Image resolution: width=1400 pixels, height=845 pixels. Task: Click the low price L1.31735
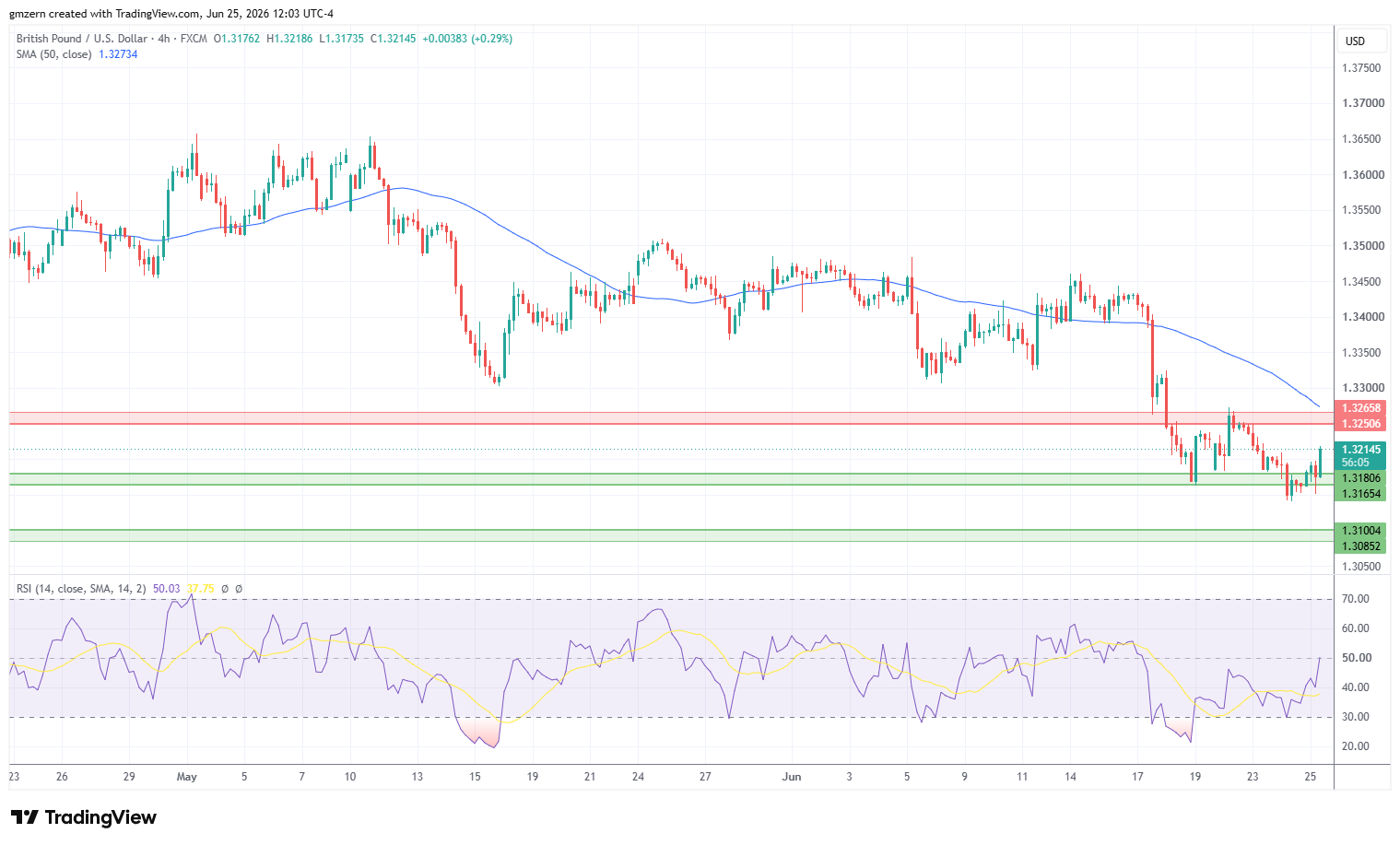click(x=342, y=39)
